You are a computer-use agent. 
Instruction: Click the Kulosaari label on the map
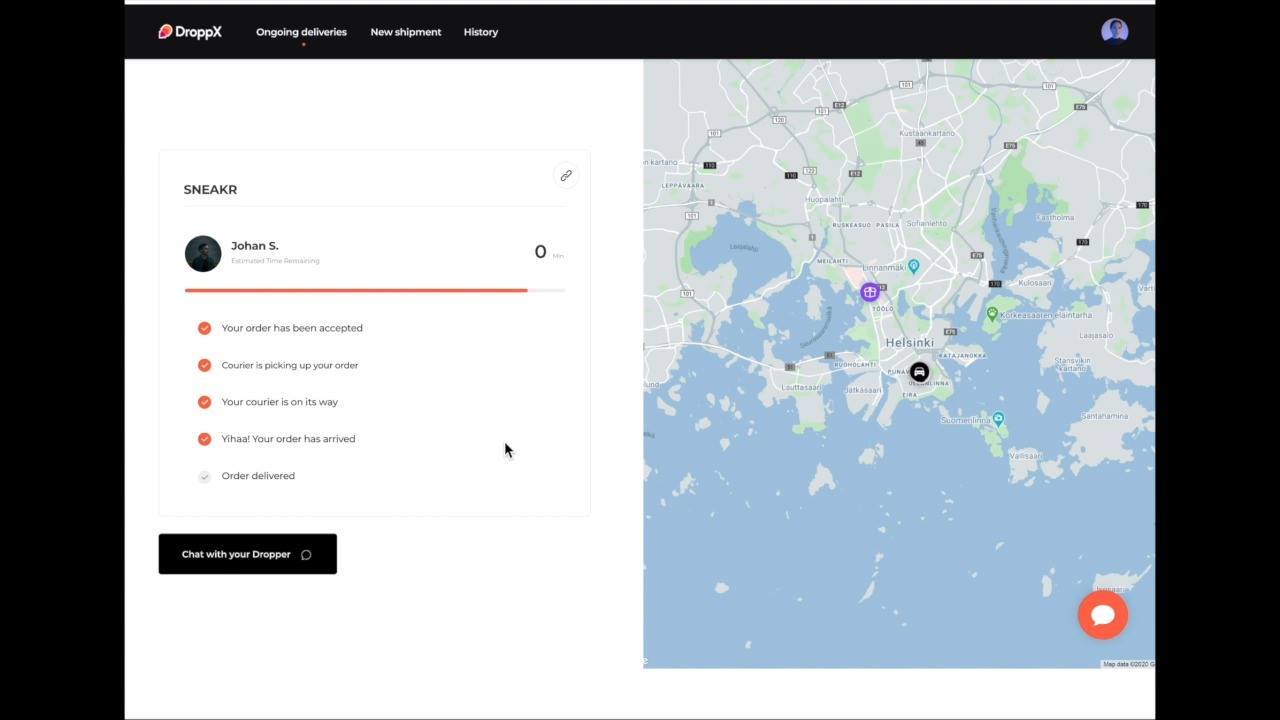pos(1035,283)
